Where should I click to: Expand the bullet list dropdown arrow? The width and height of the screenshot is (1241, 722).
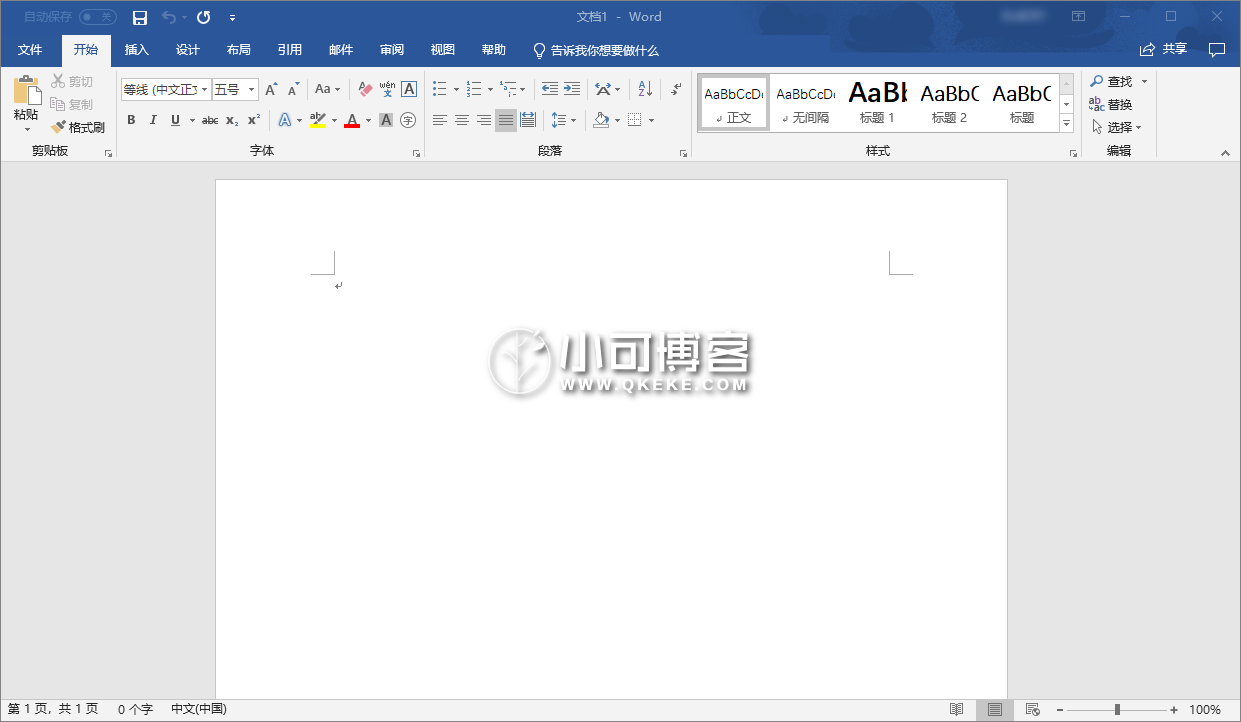point(456,90)
